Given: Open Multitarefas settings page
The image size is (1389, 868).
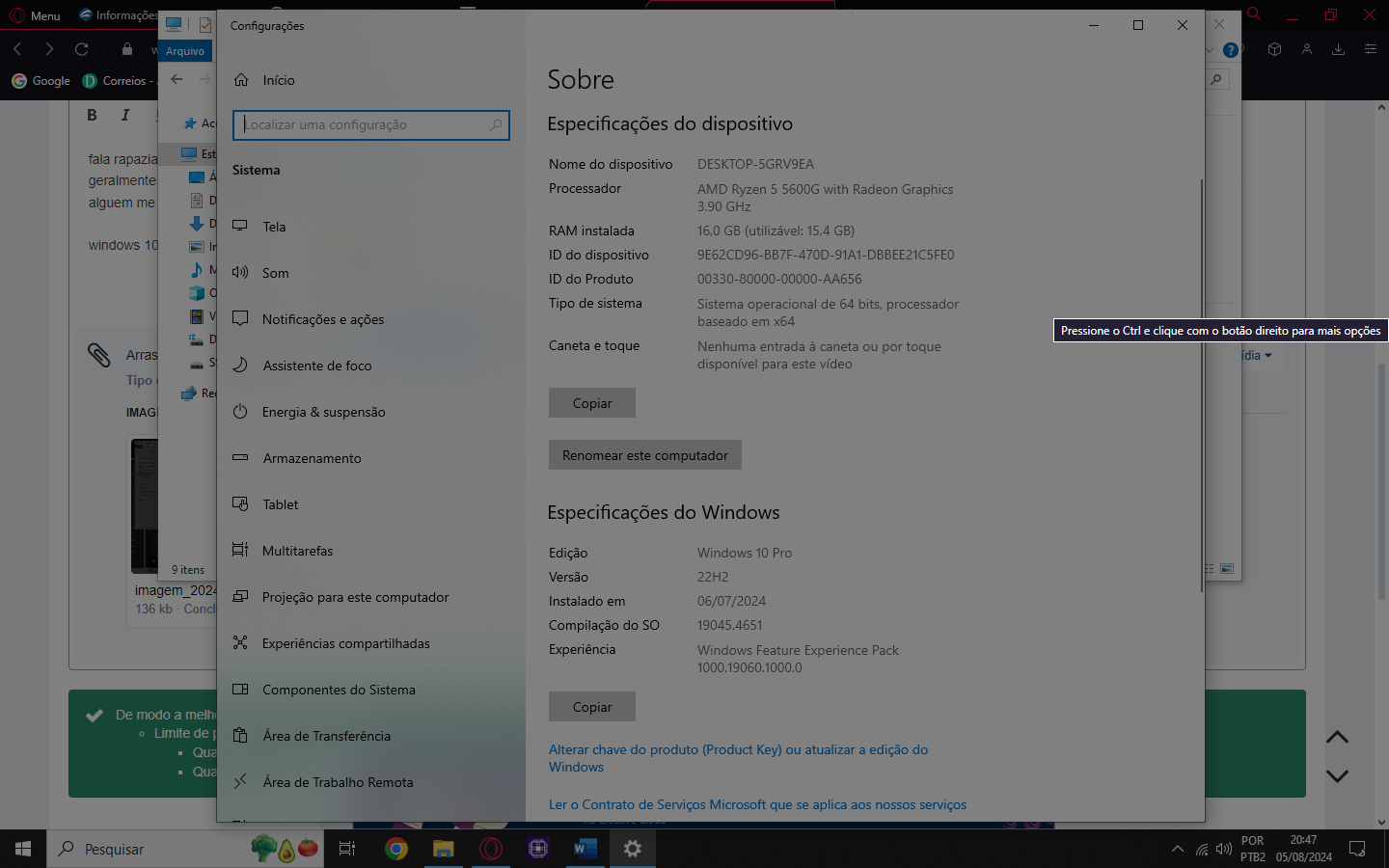Looking at the screenshot, I should coord(371,551).
